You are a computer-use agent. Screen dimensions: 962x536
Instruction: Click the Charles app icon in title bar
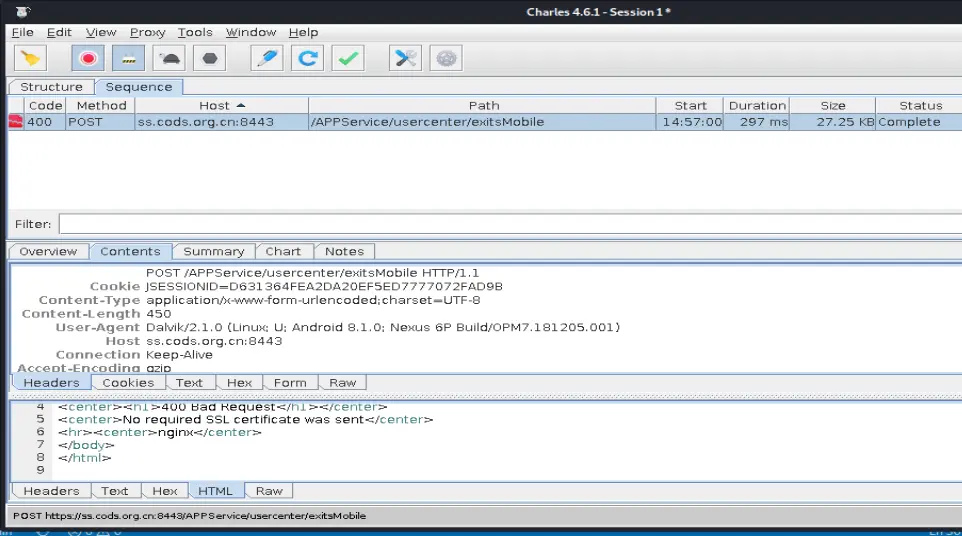pos(23,12)
